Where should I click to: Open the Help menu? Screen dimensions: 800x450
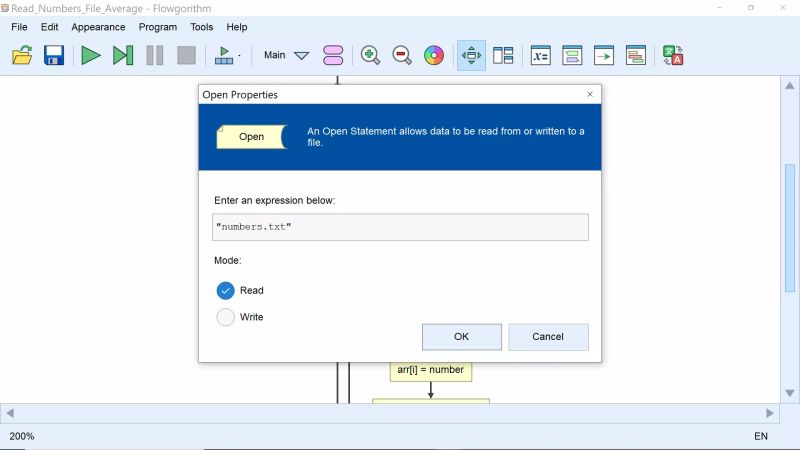pyautogui.click(x=237, y=27)
